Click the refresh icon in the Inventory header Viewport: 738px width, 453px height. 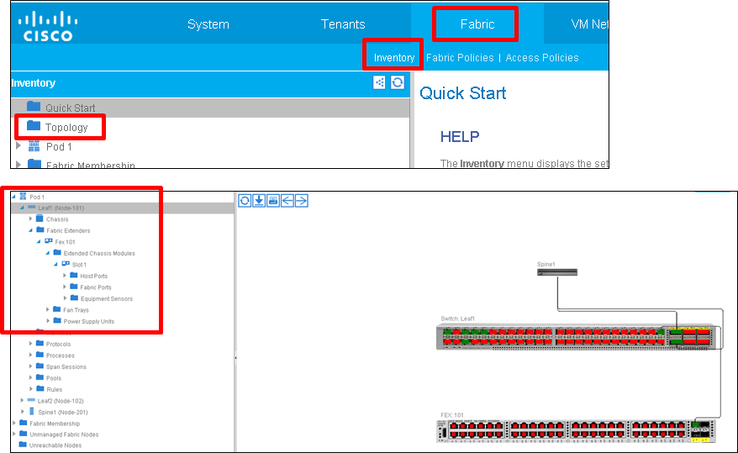[x=397, y=82]
